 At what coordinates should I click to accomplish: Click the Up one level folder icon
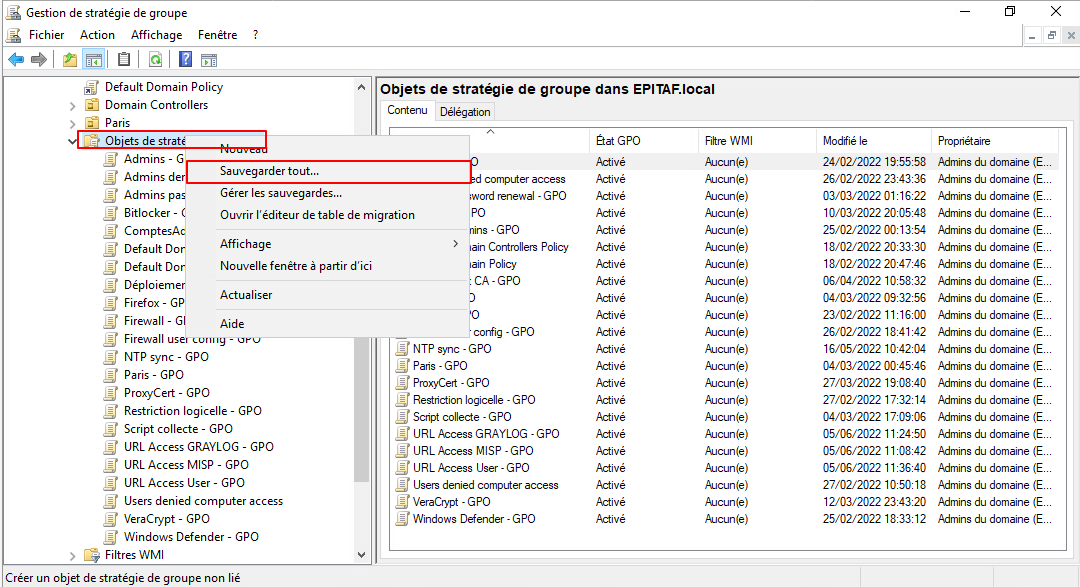click(x=70, y=59)
